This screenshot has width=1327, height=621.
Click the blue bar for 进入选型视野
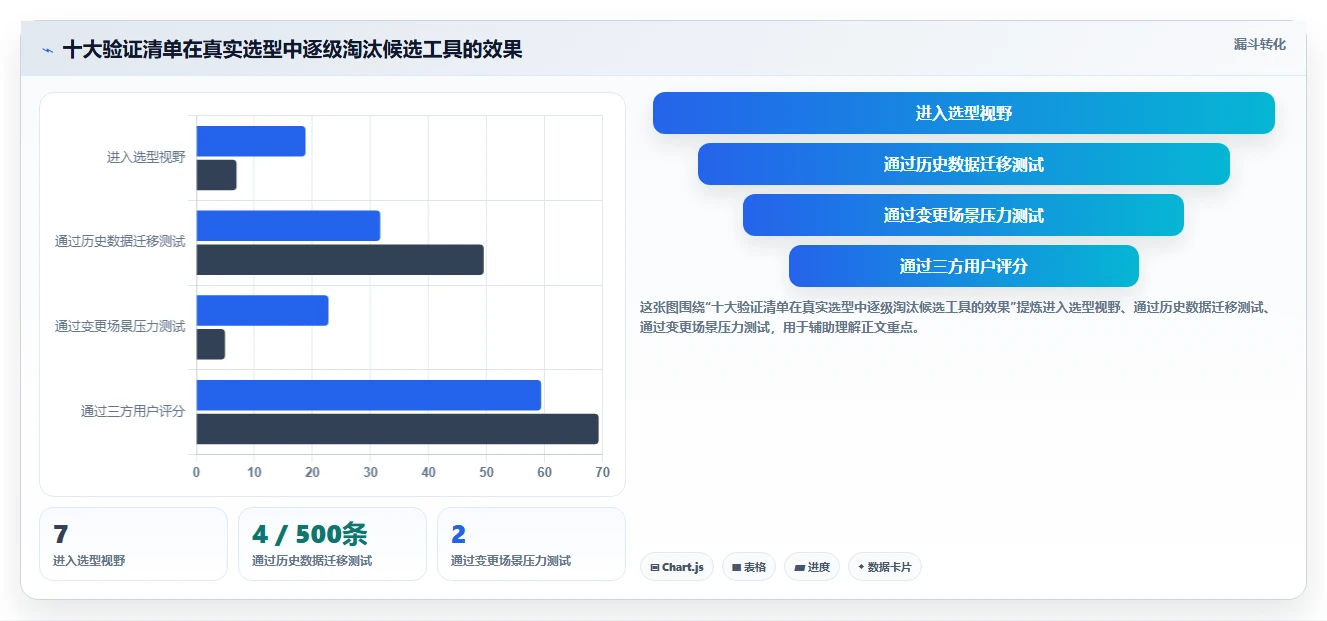(251, 141)
